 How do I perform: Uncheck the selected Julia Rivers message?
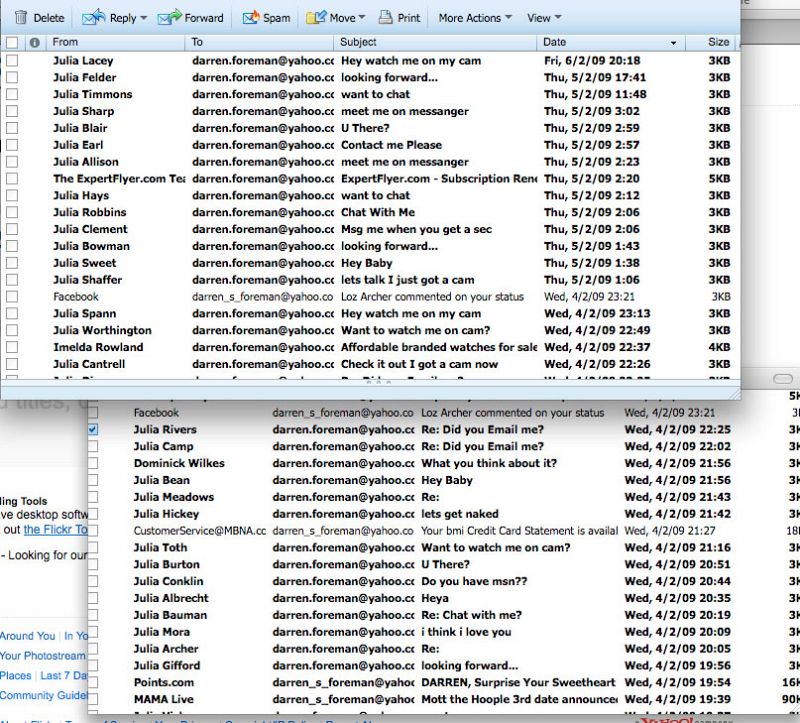point(93,430)
